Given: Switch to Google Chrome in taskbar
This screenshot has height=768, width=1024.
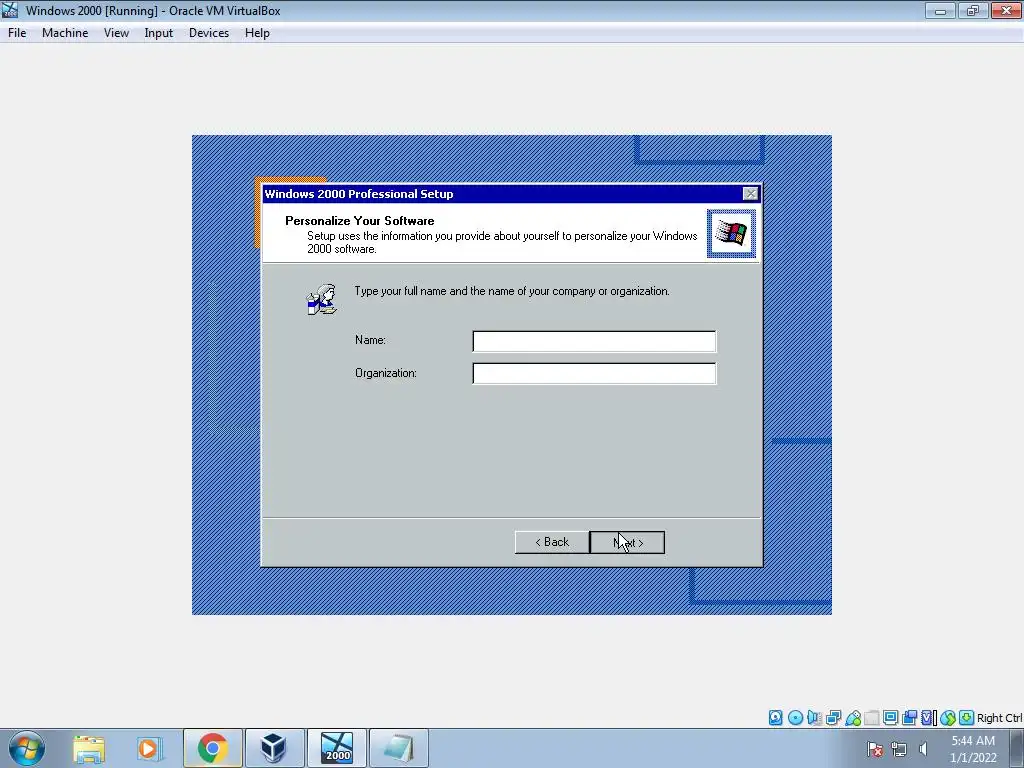Looking at the screenshot, I should pos(212,748).
